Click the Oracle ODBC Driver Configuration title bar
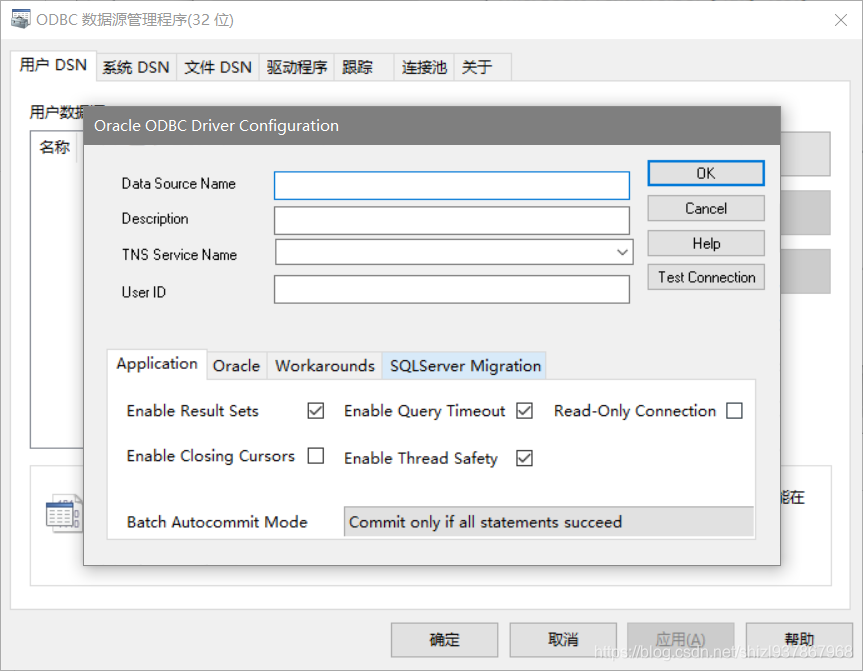Screen dimensions: 863x671 coord(432,126)
